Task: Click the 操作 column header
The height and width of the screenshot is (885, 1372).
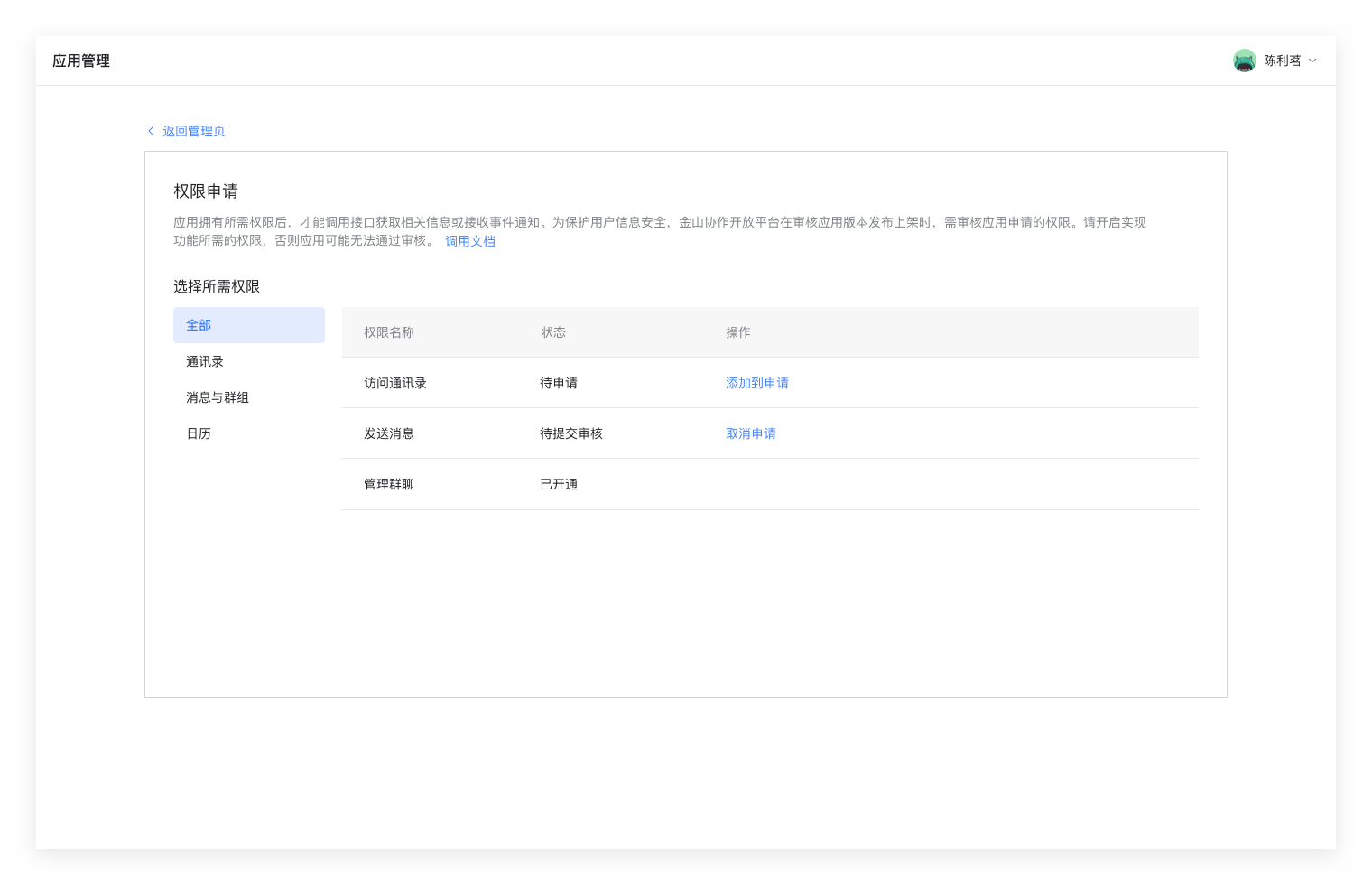Action: click(x=738, y=332)
